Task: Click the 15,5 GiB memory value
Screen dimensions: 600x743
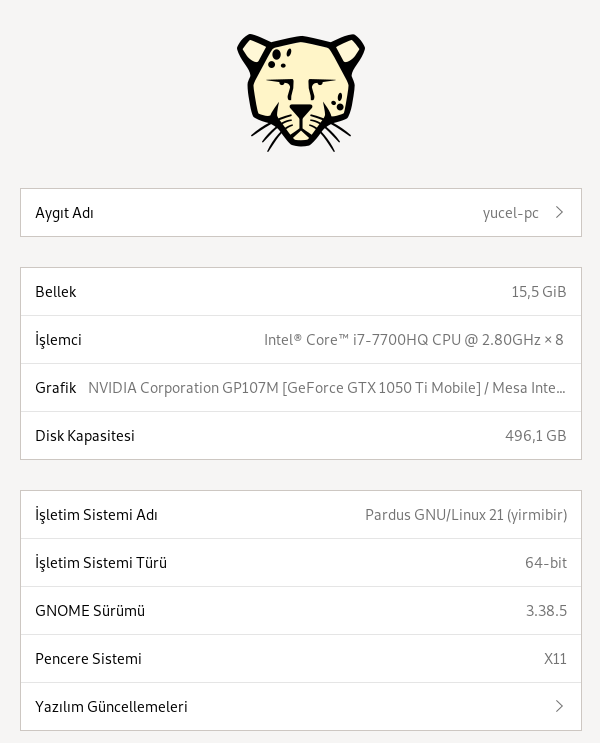Action: tap(538, 292)
